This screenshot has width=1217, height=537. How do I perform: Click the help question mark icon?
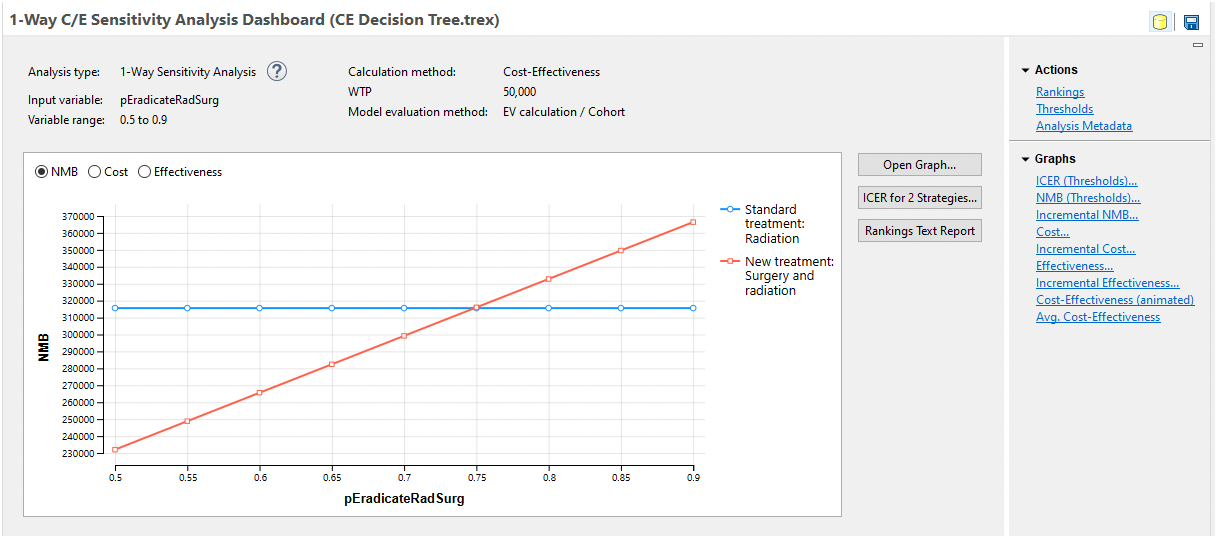coord(277,71)
